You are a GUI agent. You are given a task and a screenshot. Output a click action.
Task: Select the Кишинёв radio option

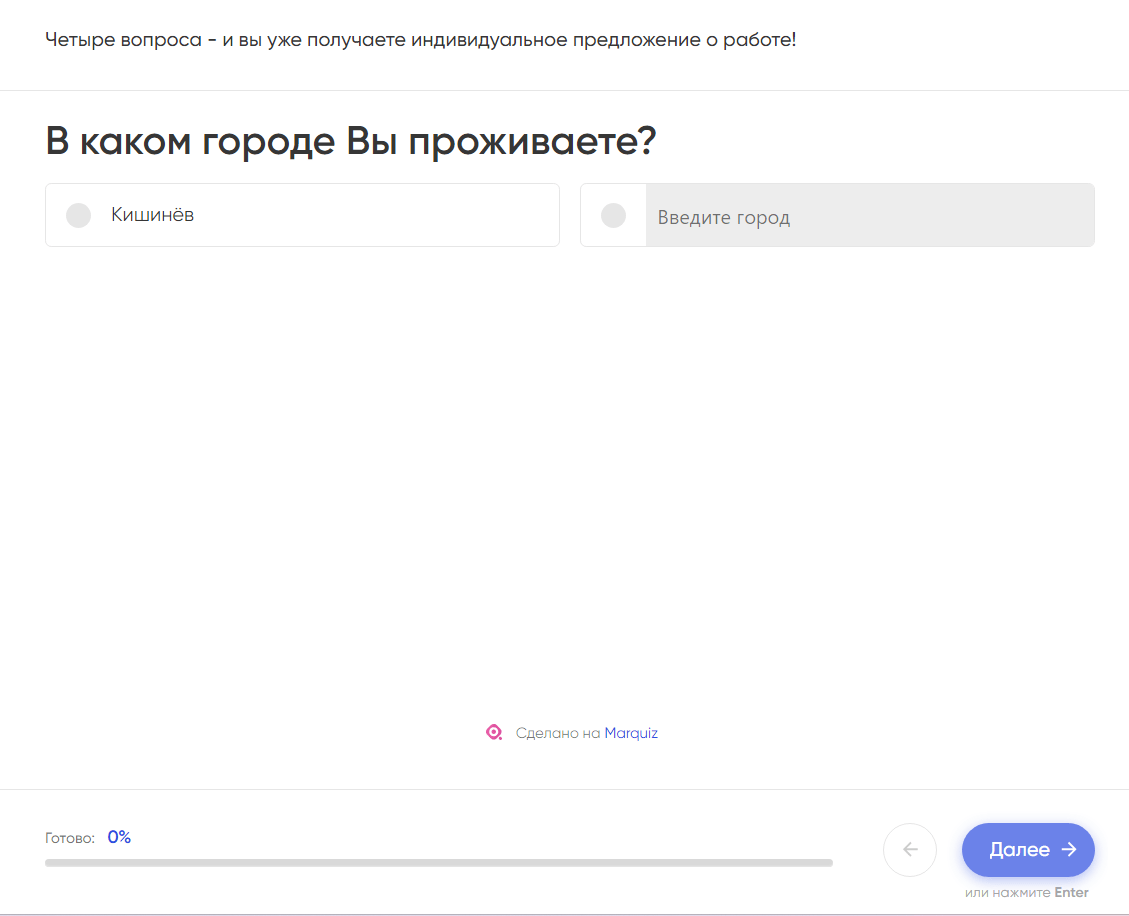tap(302, 215)
